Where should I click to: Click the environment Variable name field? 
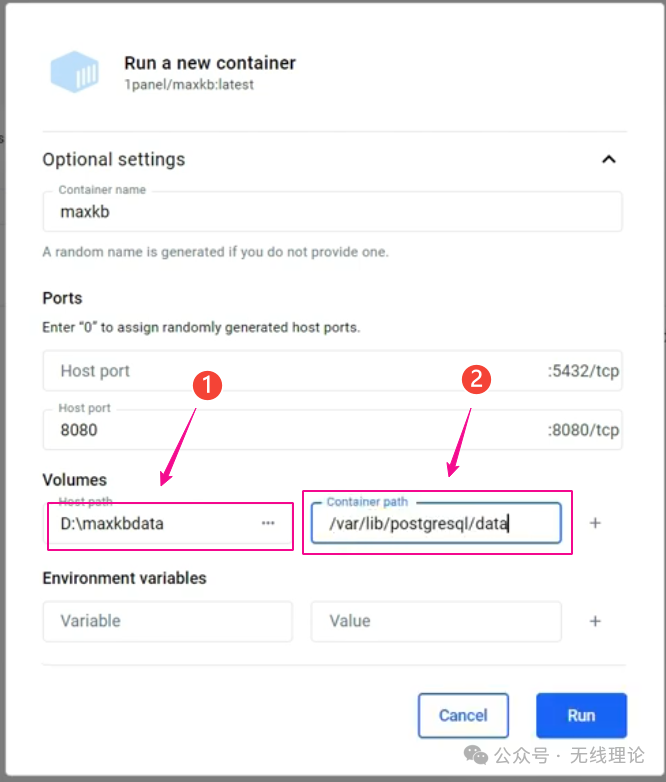(x=167, y=621)
